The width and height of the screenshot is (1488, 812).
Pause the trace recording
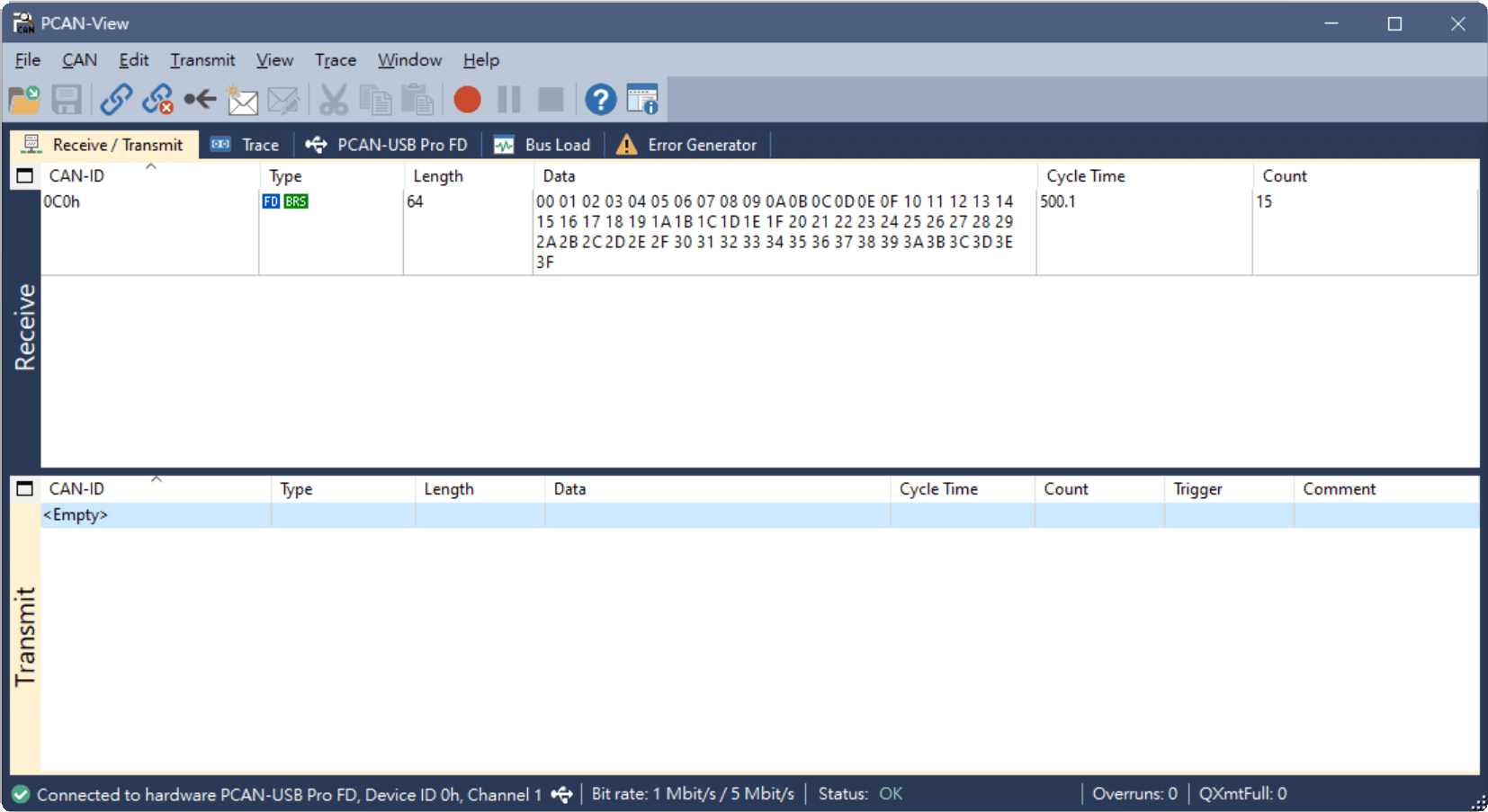point(509,99)
